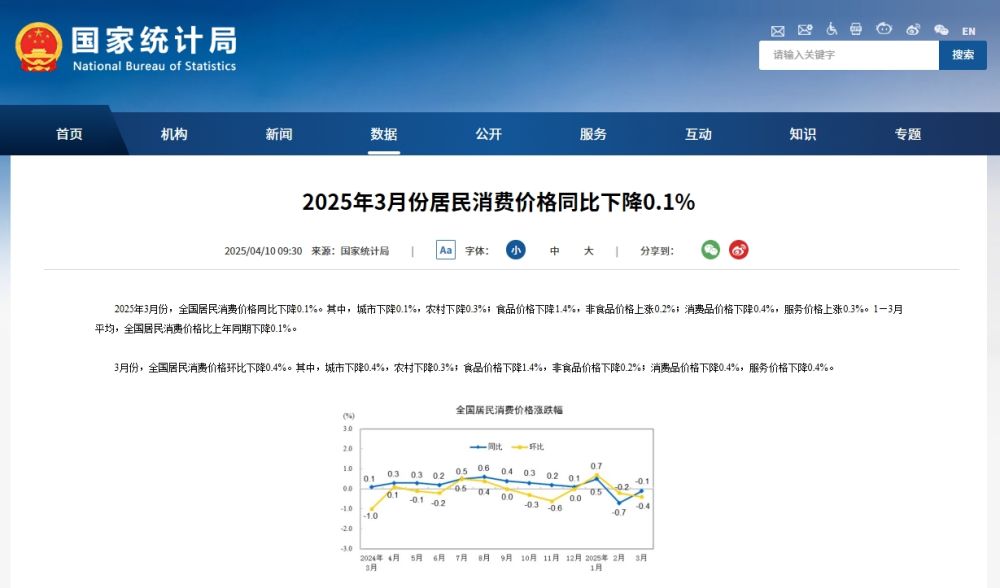The image size is (1000, 588).
Task: Click the 搜索 search button
Action: [x=963, y=55]
